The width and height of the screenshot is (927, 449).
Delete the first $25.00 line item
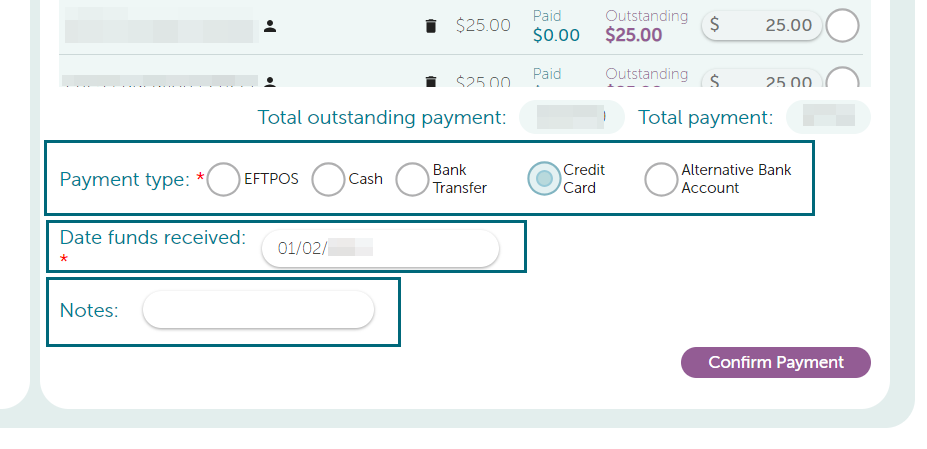point(431,26)
